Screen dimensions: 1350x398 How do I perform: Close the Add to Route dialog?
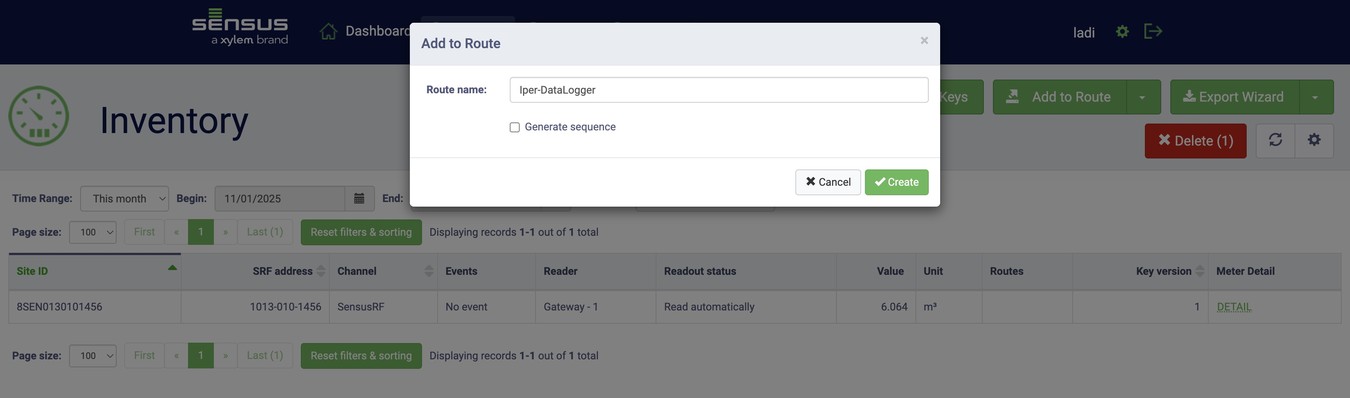click(x=924, y=41)
